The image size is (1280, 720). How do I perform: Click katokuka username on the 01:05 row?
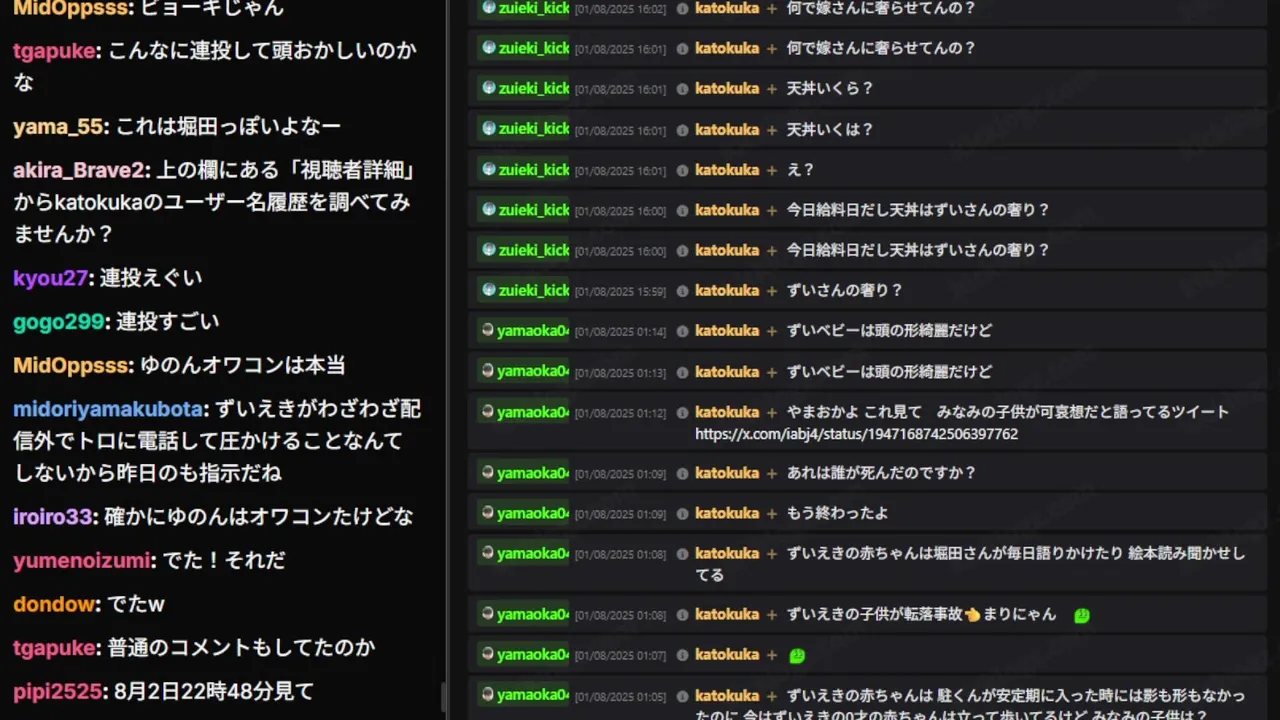point(727,695)
